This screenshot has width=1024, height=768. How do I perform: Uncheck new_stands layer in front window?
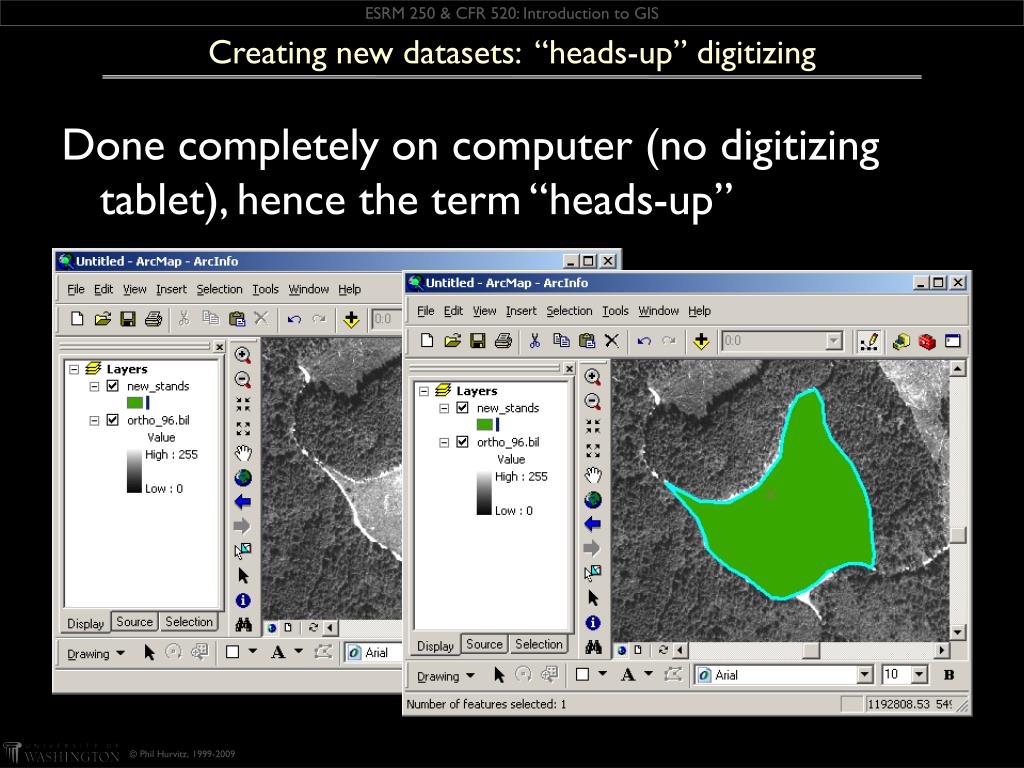pos(462,408)
